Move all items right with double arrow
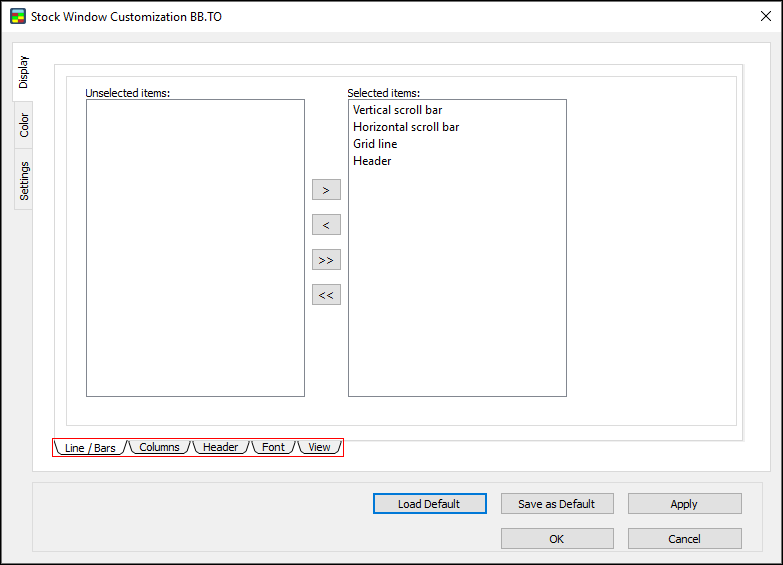 [326, 260]
